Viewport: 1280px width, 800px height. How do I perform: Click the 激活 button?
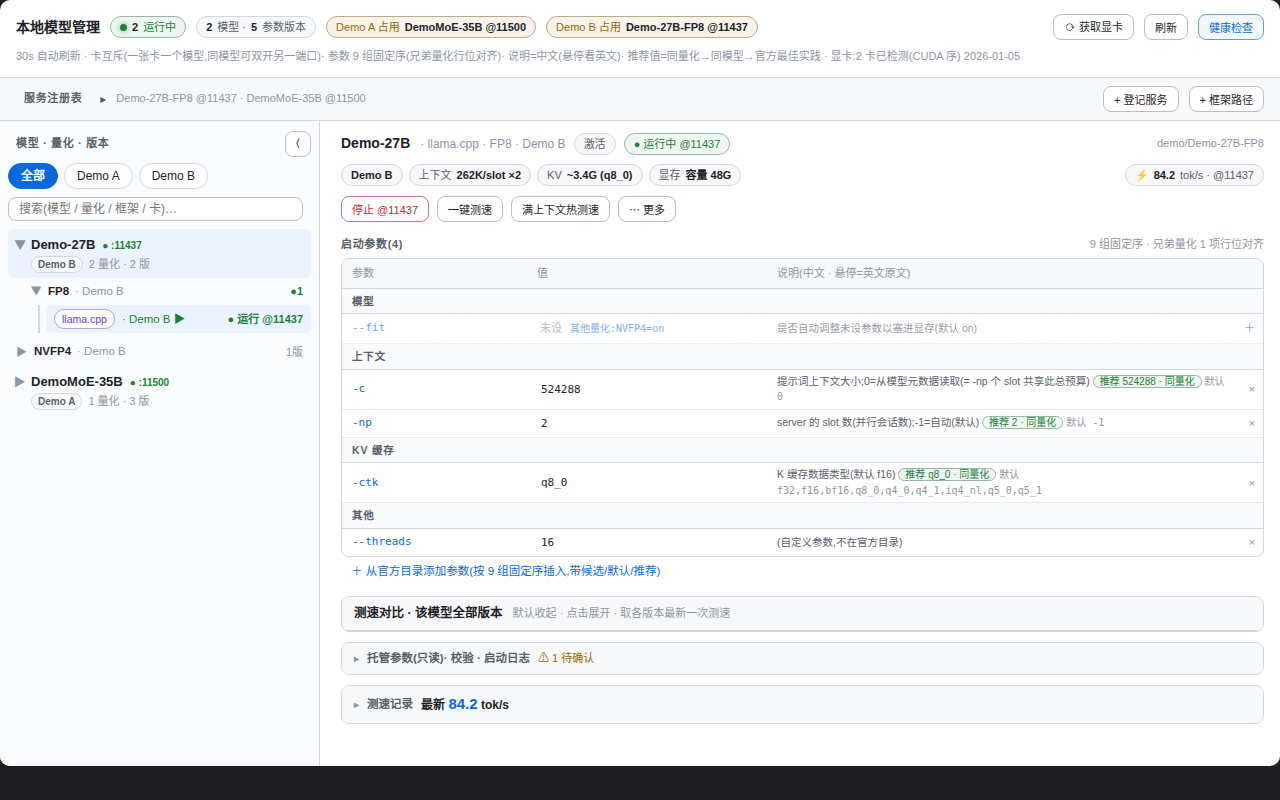(x=595, y=144)
